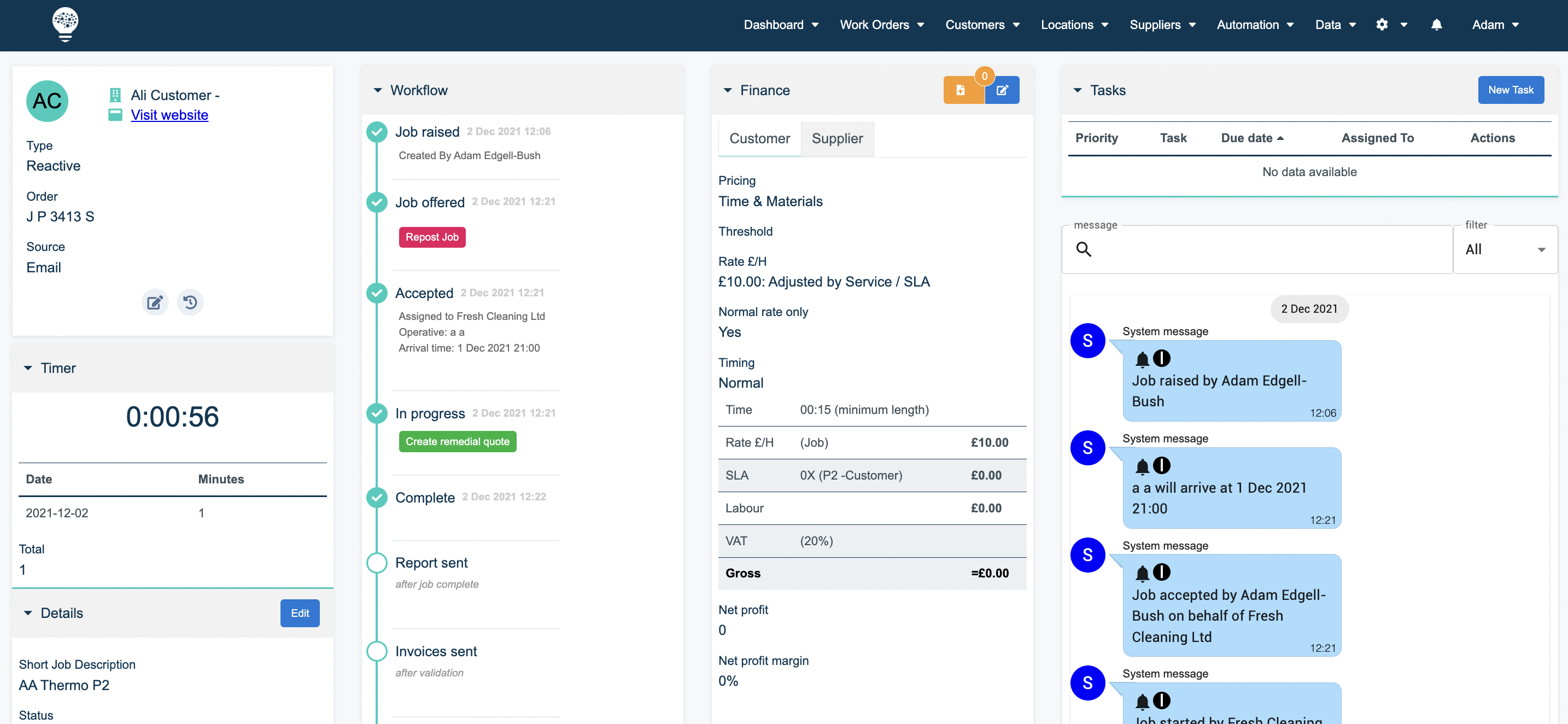Click the message search input field
Image resolution: width=1568 pixels, height=724 pixels.
coord(1254,250)
